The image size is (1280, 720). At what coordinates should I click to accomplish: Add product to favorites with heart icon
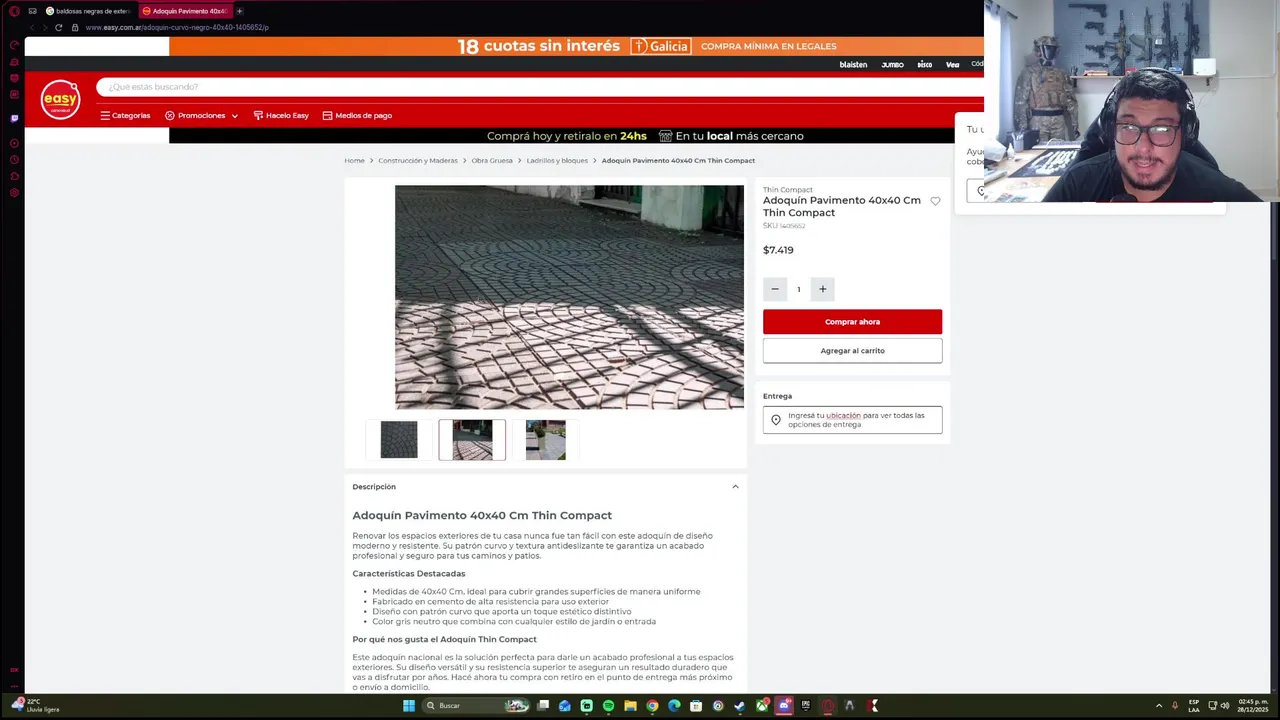pyautogui.click(x=935, y=201)
